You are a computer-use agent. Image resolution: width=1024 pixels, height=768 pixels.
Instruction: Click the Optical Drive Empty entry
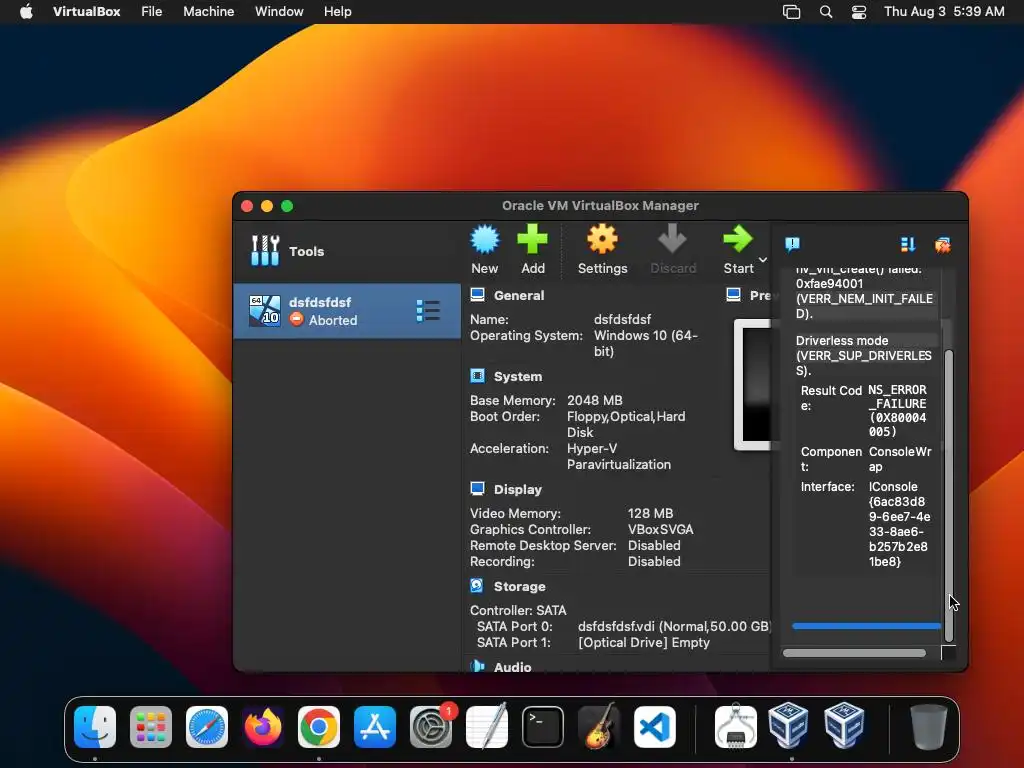[644, 643]
